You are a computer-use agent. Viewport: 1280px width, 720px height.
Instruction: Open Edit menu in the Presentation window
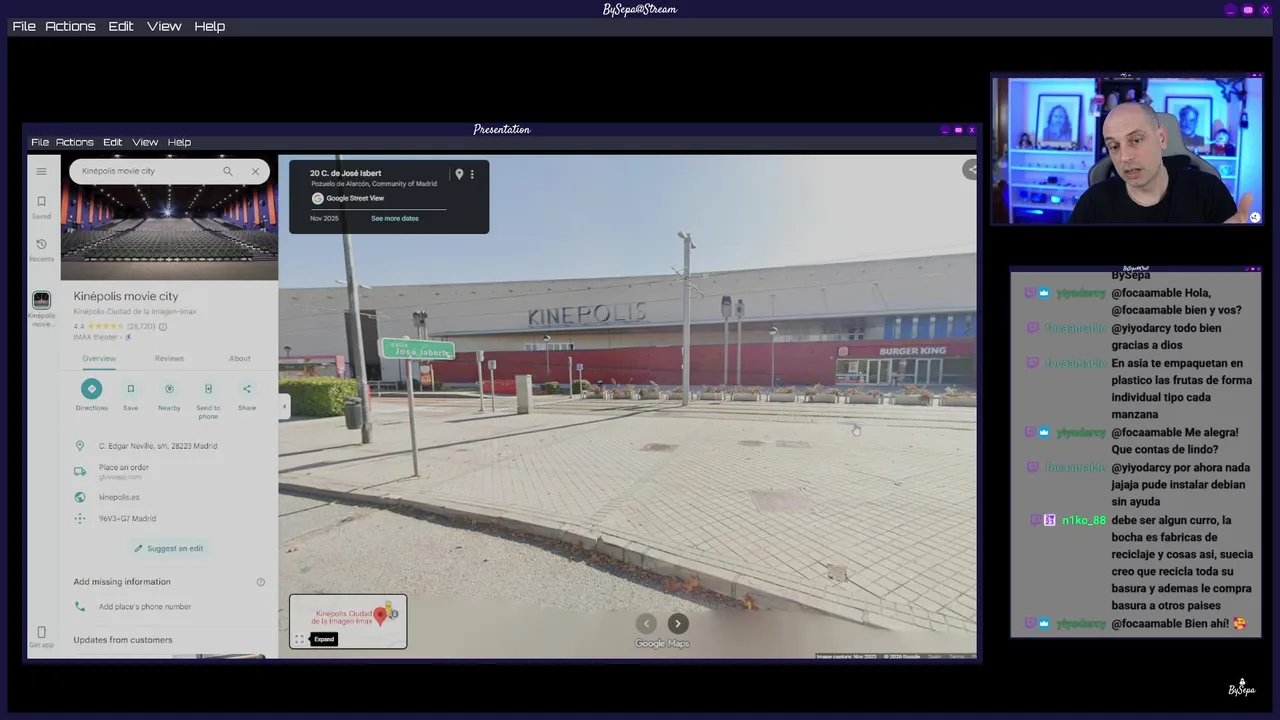[x=113, y=142]
